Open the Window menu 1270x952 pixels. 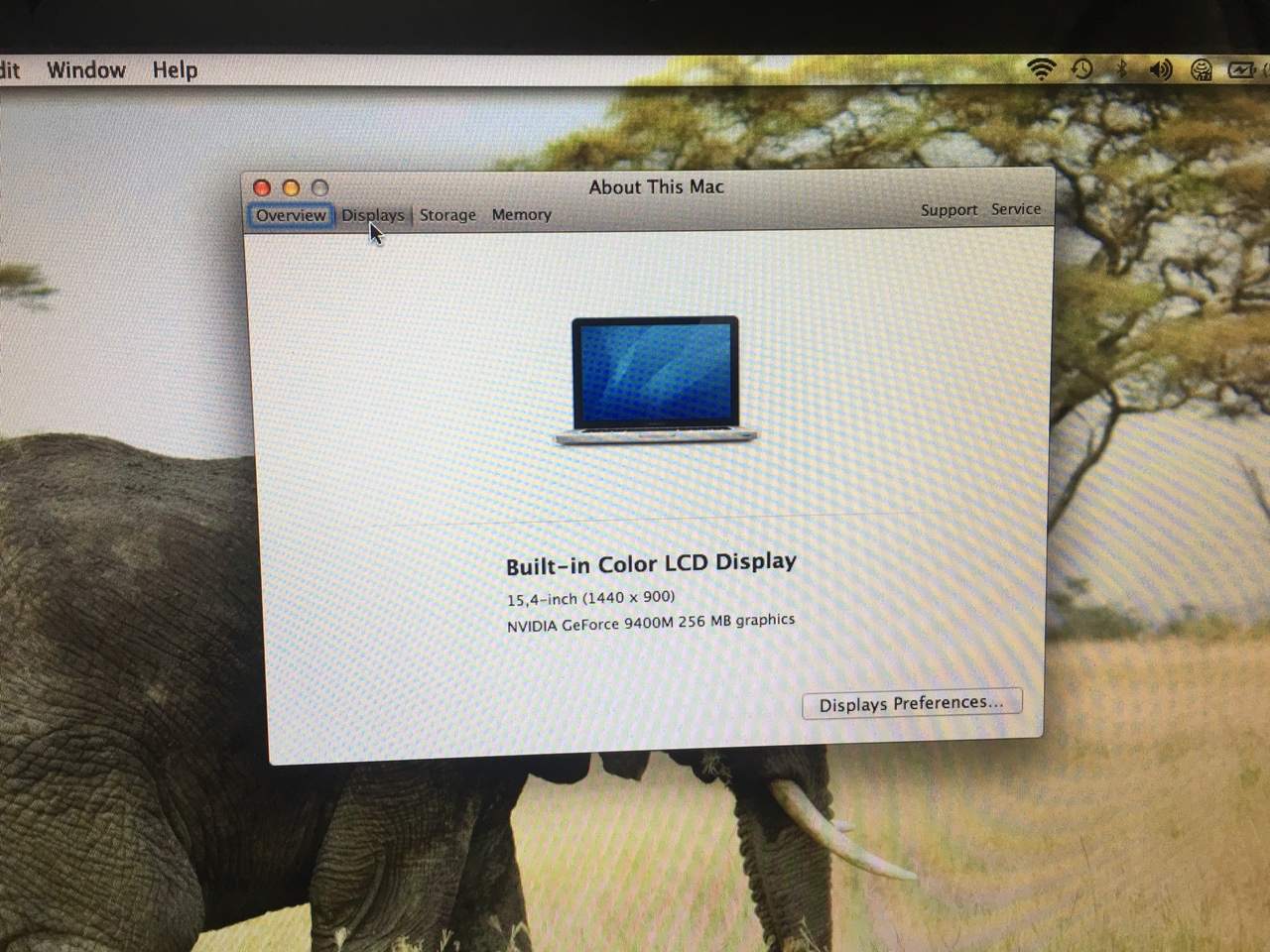[x=86, y=69]
